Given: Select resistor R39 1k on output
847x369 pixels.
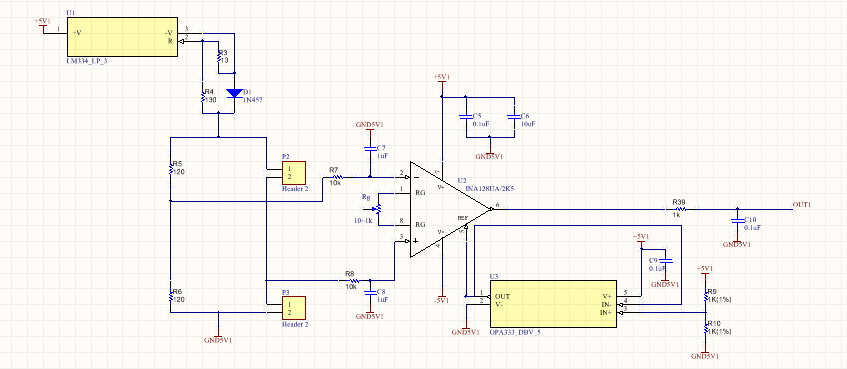Looking at the screenshot, I should point(679,209).
